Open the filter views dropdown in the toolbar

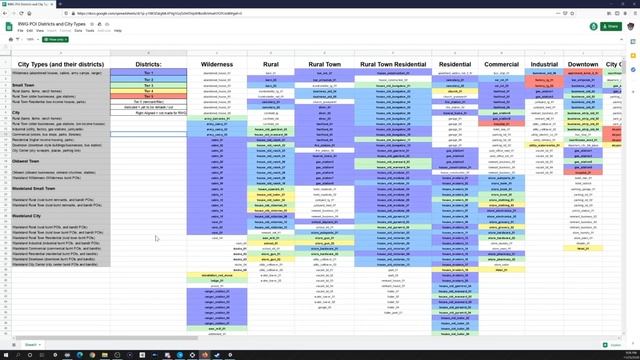(18, 40)
